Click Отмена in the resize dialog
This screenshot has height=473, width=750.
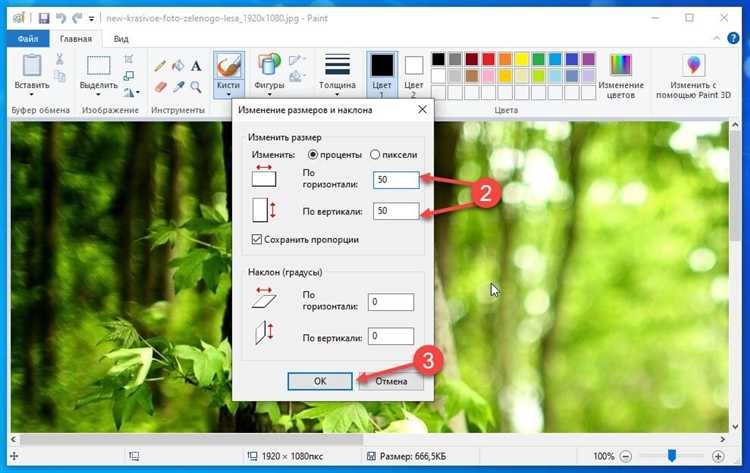coord(391,381)
